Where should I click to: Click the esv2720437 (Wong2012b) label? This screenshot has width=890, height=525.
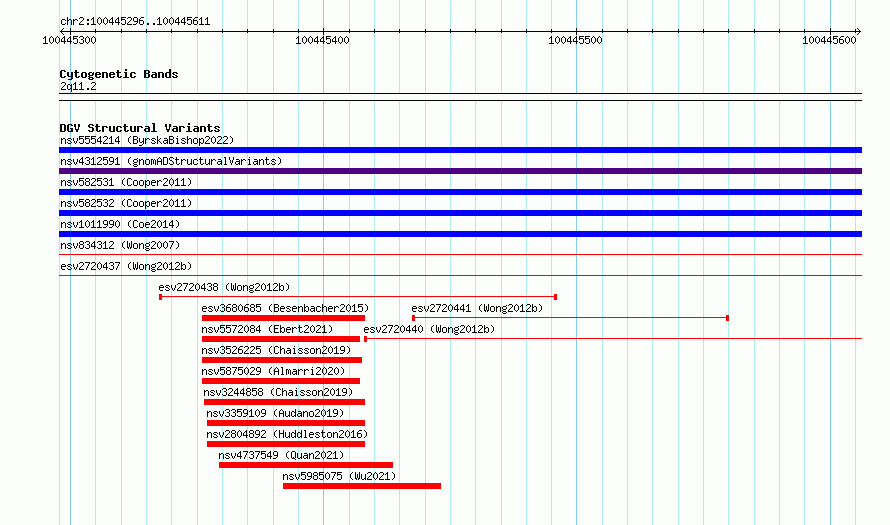(x=126, y=266)
